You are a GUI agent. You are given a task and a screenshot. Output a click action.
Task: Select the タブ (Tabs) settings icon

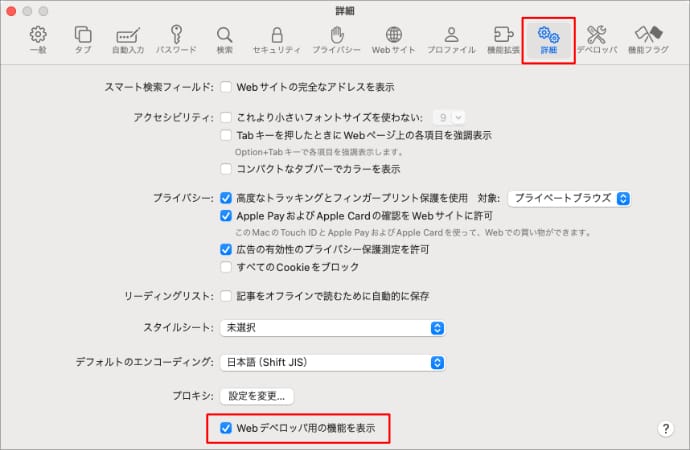point(83,38)
